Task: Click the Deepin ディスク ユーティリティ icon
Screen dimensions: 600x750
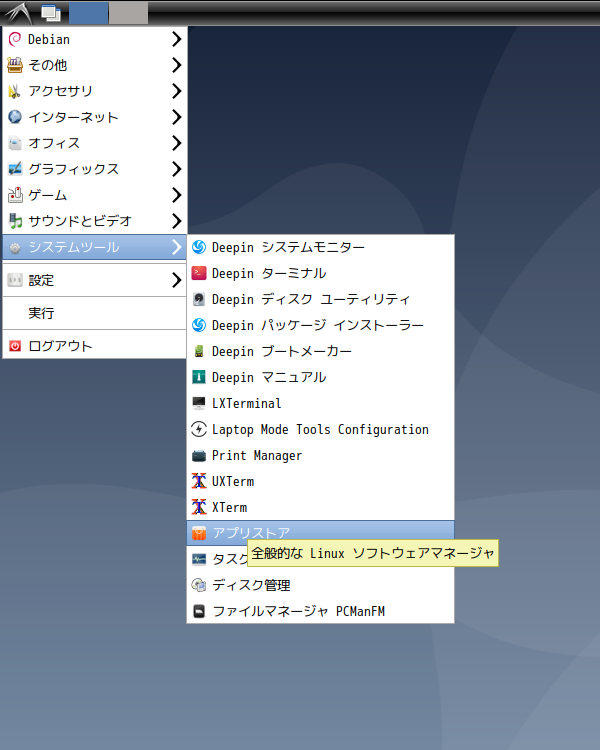Action: point(199,299)
